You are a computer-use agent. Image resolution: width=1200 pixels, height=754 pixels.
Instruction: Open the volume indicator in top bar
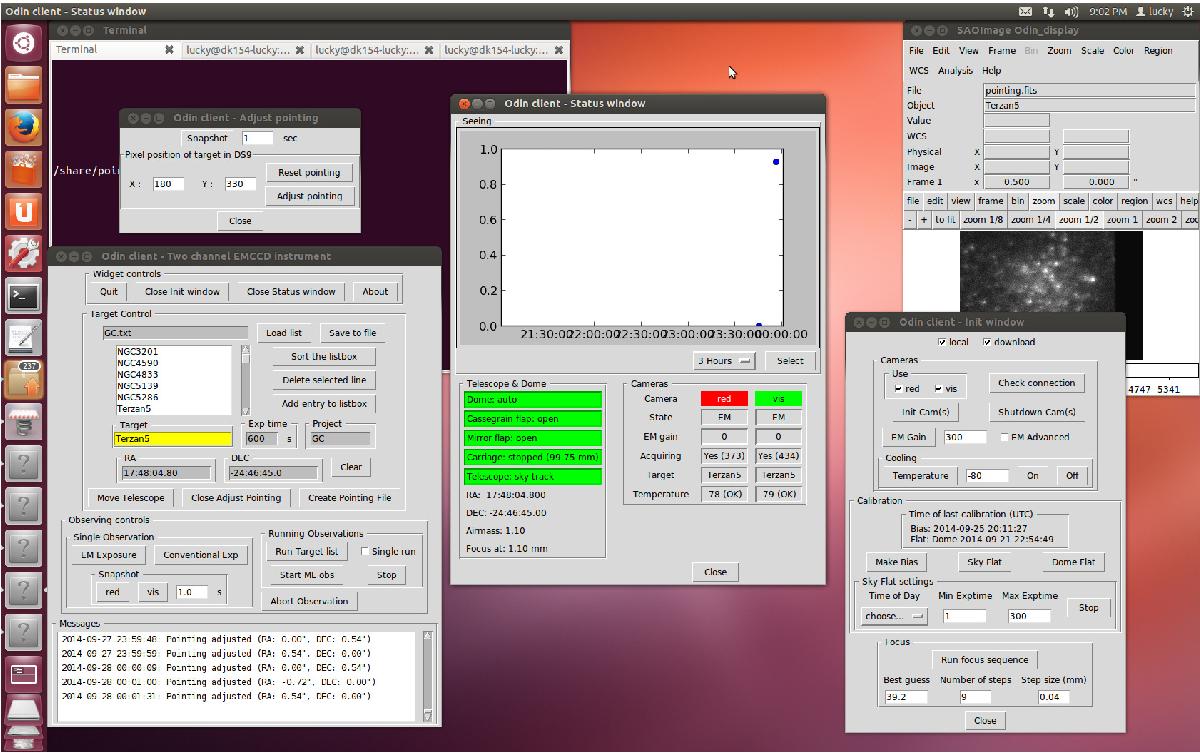(x=1072, y=11)
